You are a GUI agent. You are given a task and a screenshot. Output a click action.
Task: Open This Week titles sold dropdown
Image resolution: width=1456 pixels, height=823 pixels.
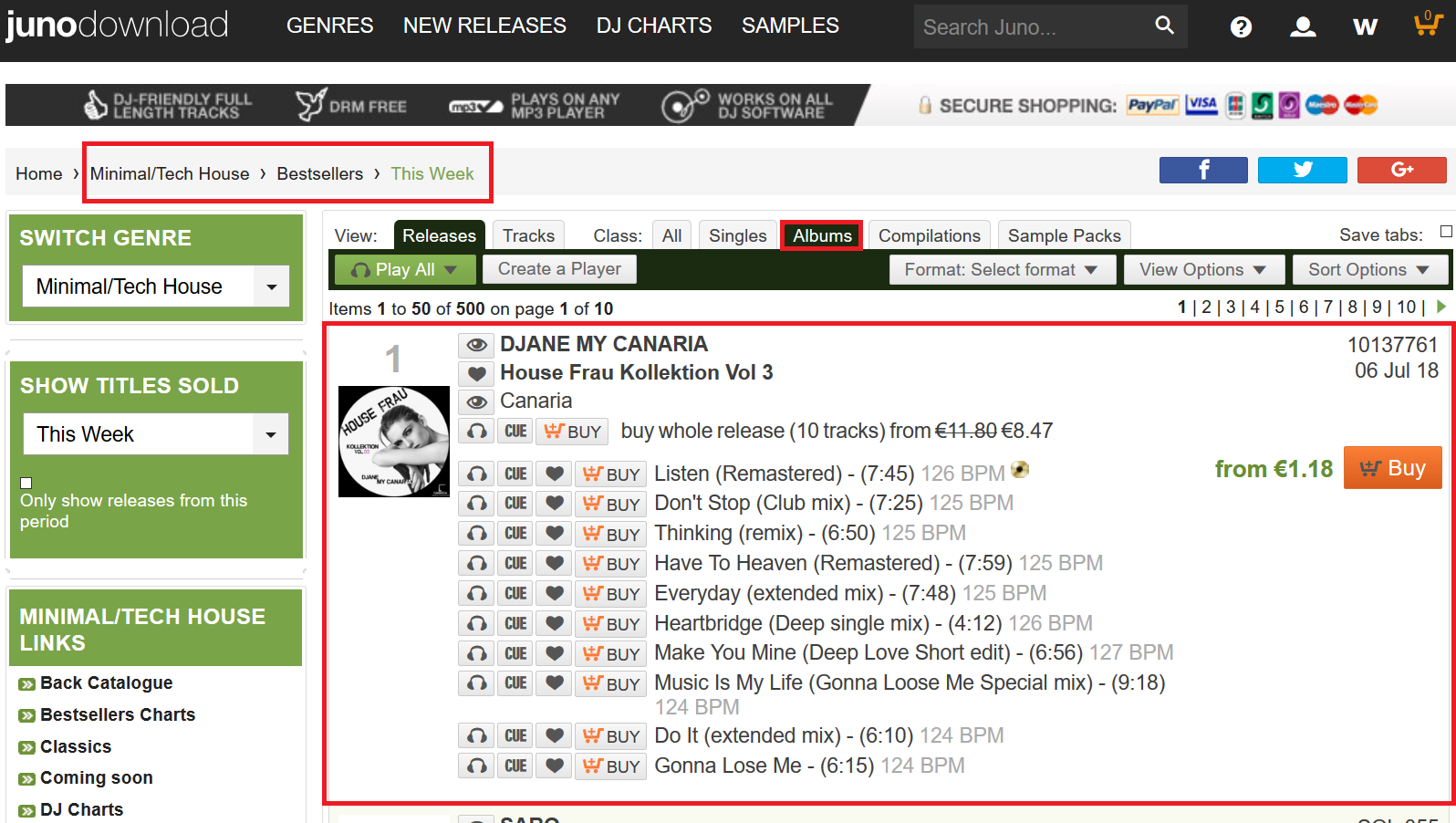pos(156,434)
